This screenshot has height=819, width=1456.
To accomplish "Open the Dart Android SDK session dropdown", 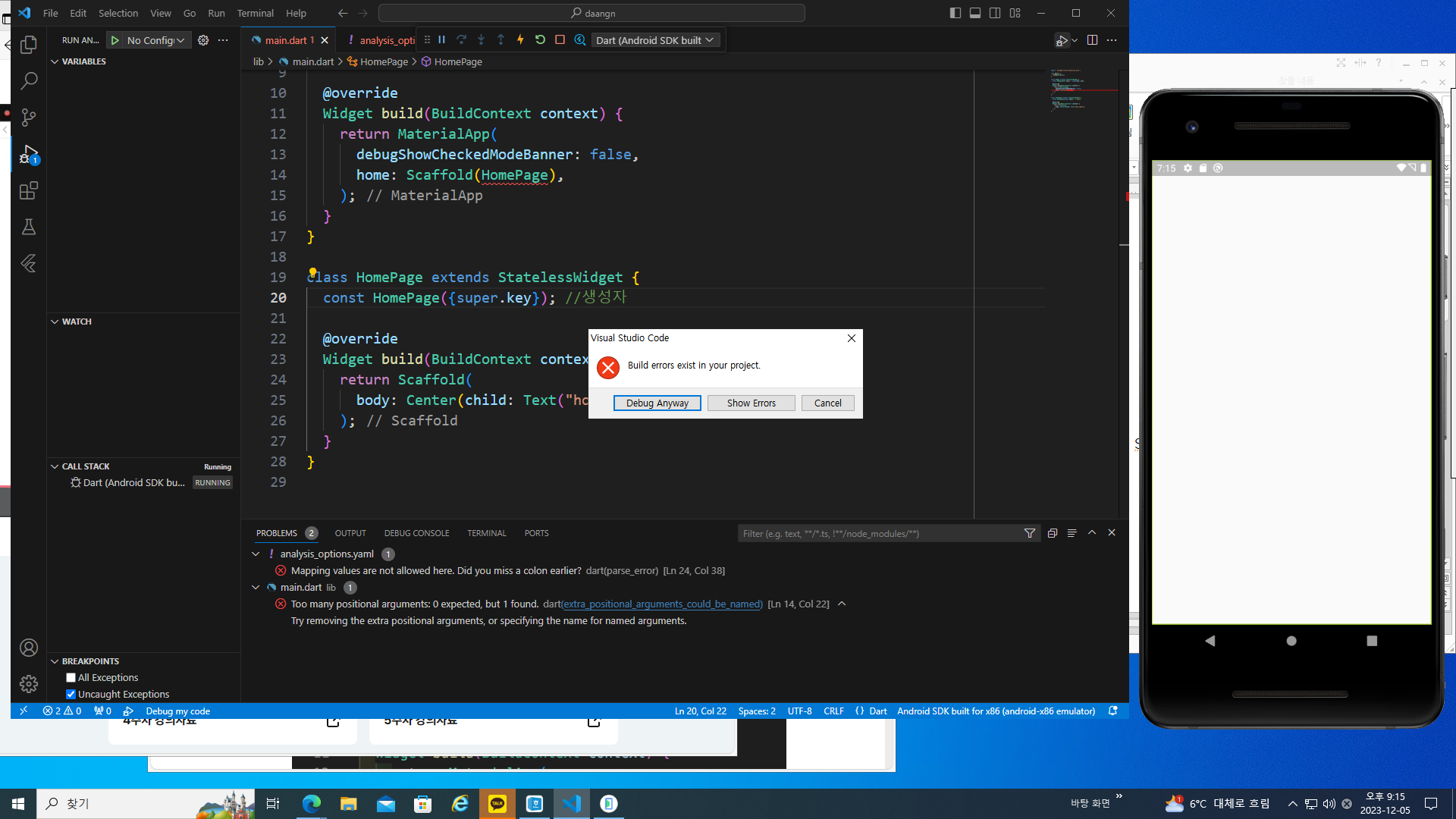I will tap(654, 40).
